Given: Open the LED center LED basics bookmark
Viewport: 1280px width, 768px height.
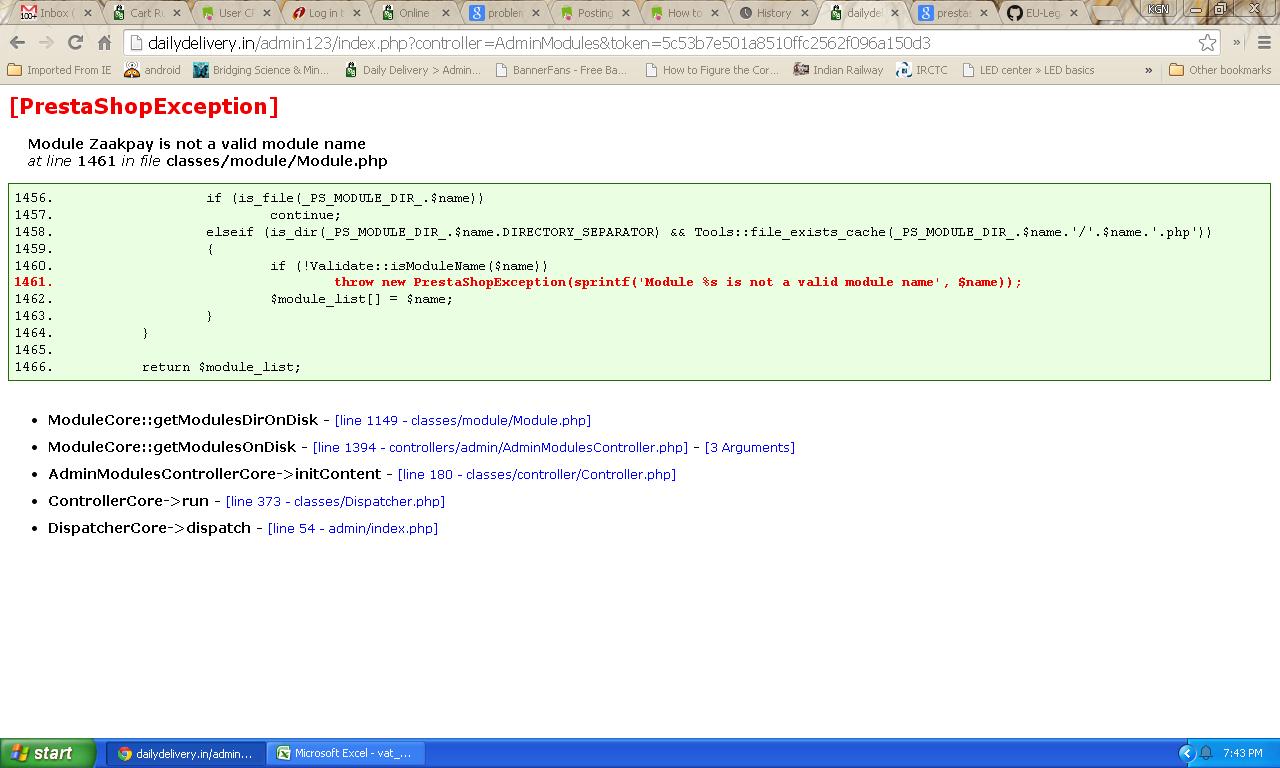Looking at the screenshot, I should 1028,70.
